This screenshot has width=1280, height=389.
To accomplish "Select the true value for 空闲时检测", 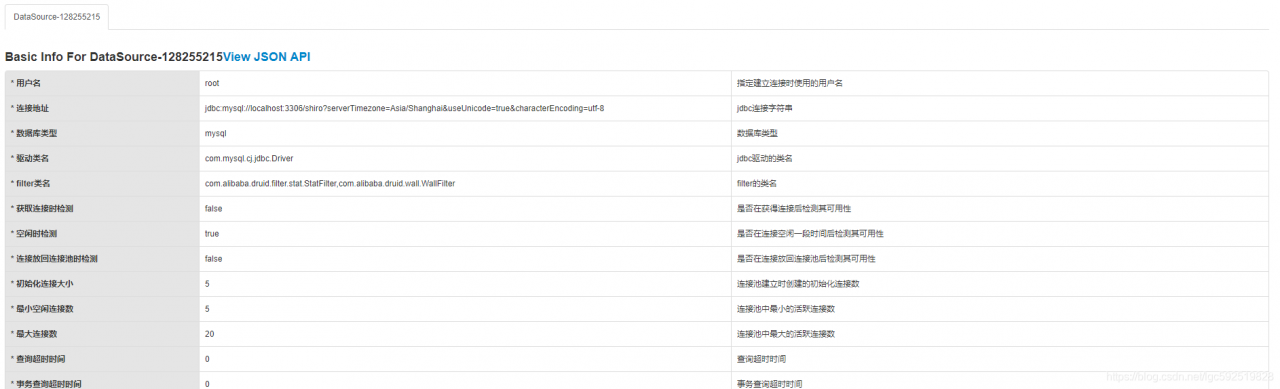I will tap(212, 233).
